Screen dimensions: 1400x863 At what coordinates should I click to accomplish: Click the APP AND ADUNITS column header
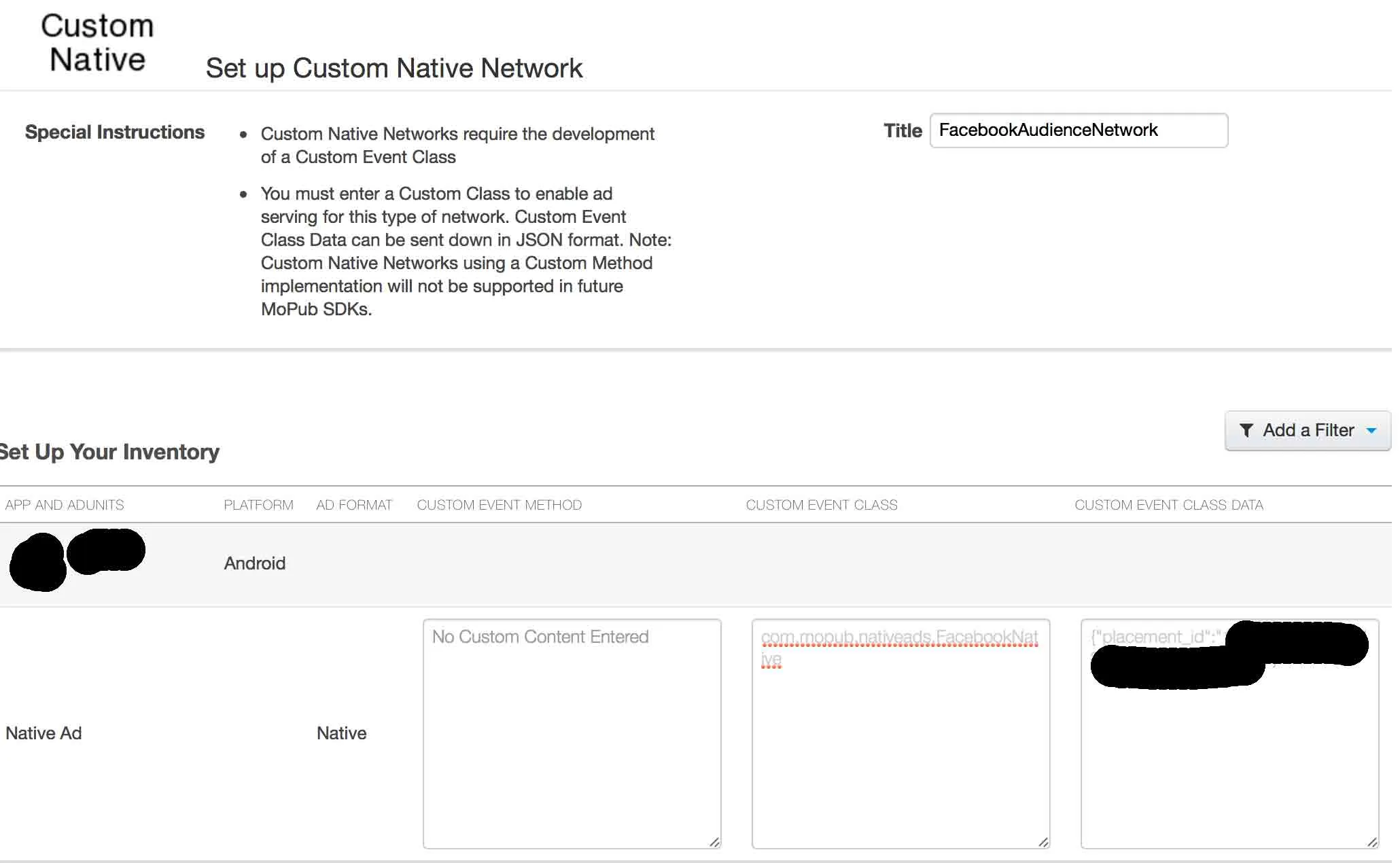pos(65,506)
